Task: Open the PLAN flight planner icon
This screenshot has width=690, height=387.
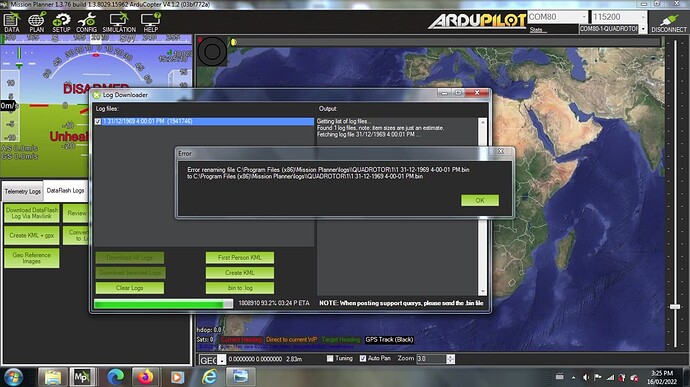Action: pyautogui.click(x=37, y=22)
